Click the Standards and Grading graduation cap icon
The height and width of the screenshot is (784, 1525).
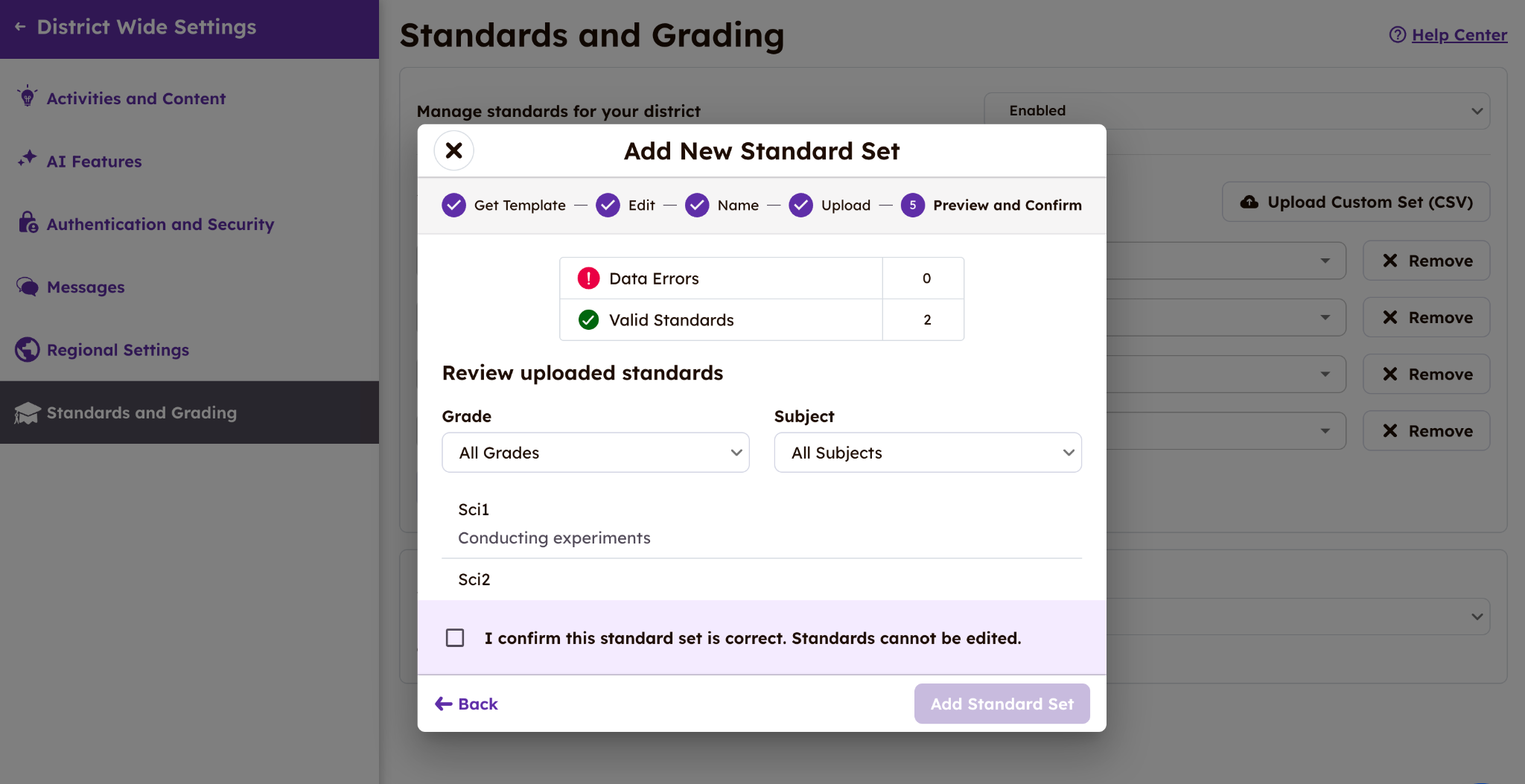(28, 413)
